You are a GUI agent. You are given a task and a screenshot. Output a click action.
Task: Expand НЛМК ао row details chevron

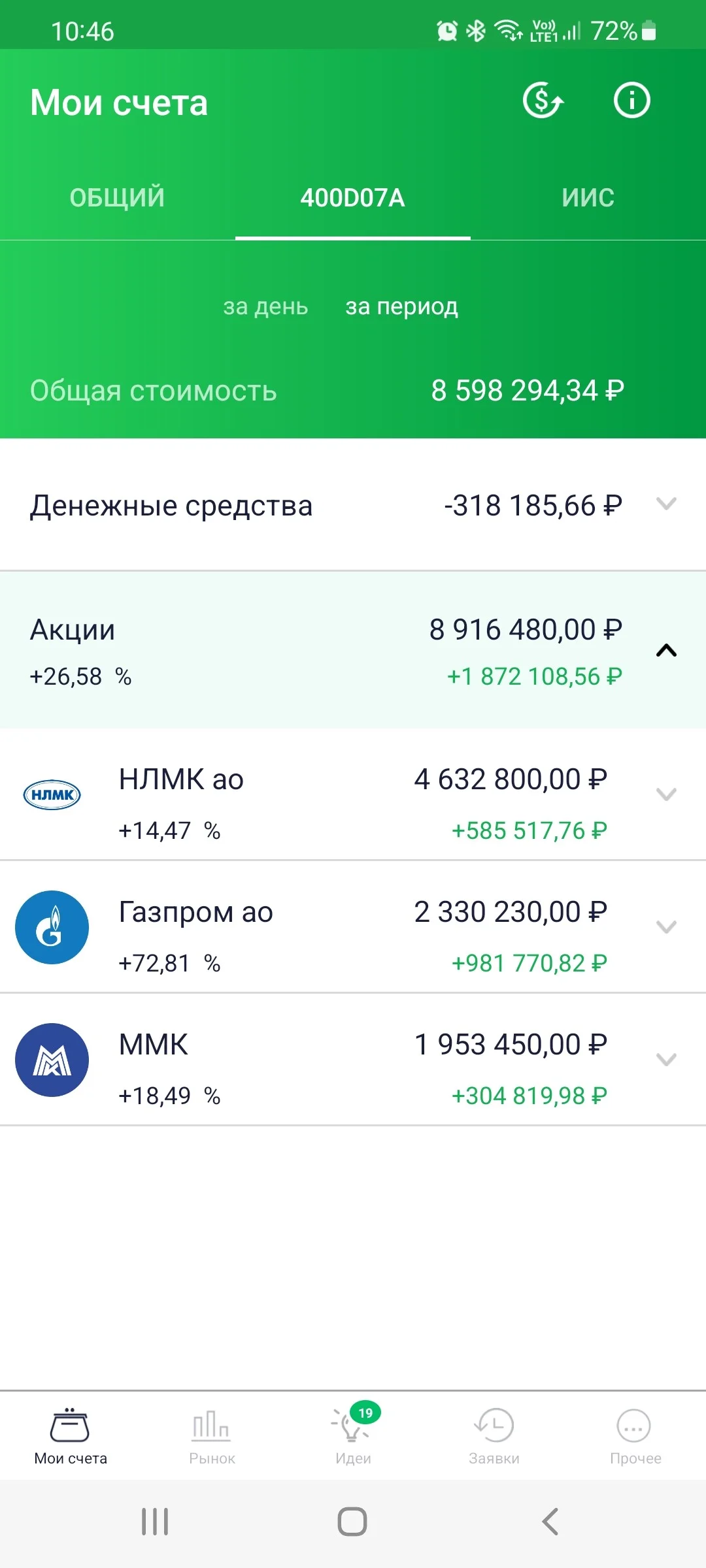[666, 794]
